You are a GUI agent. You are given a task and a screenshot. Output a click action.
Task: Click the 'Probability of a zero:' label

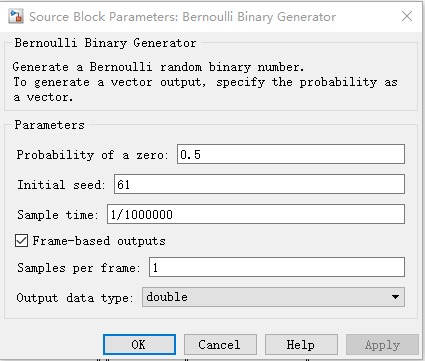coord(92,155)
